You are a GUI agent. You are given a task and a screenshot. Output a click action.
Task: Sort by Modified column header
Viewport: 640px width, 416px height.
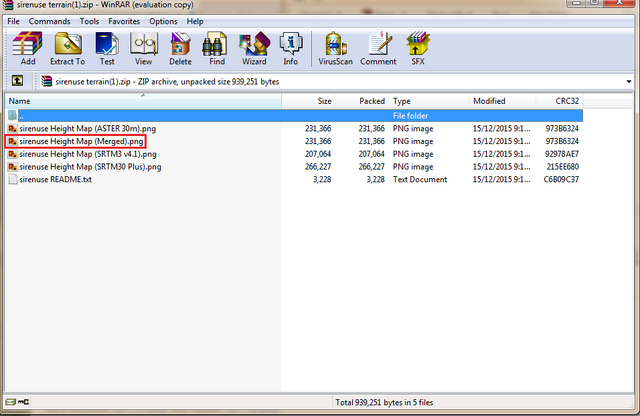(502, 101)
